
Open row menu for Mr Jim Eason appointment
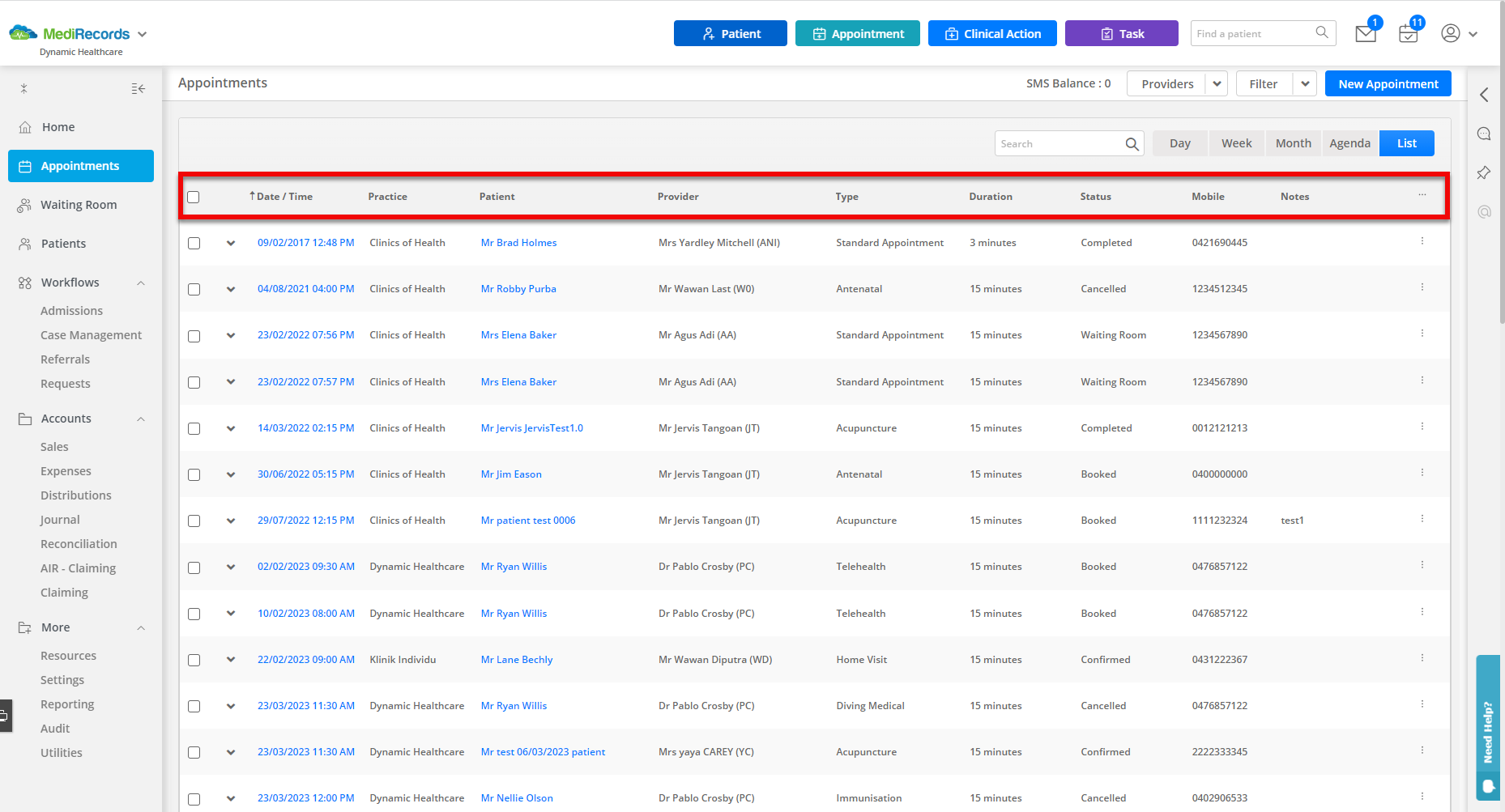point(1422,473)
